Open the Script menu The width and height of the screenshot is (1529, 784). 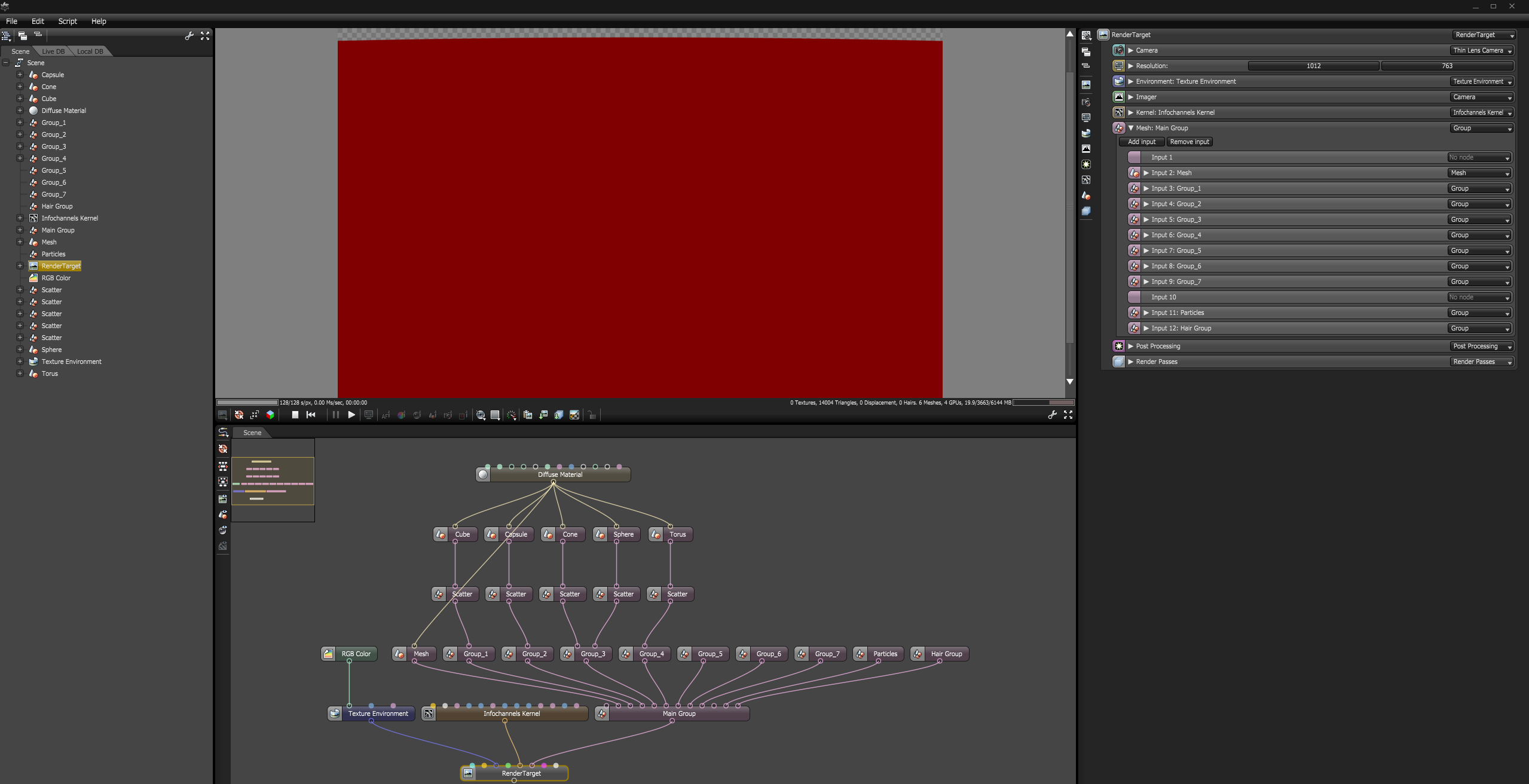point(67,21)
